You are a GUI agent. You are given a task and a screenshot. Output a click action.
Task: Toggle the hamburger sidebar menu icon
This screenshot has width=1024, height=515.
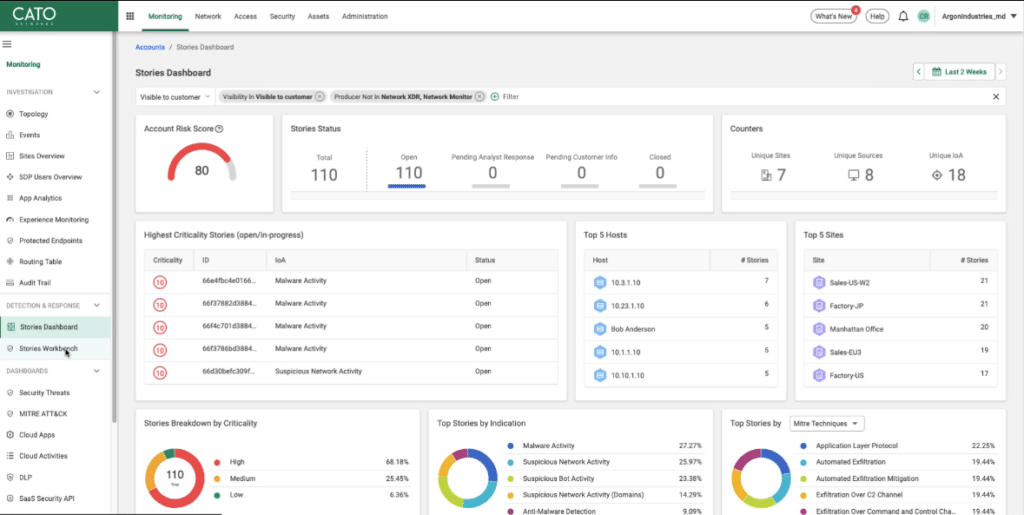coord(7,44)
